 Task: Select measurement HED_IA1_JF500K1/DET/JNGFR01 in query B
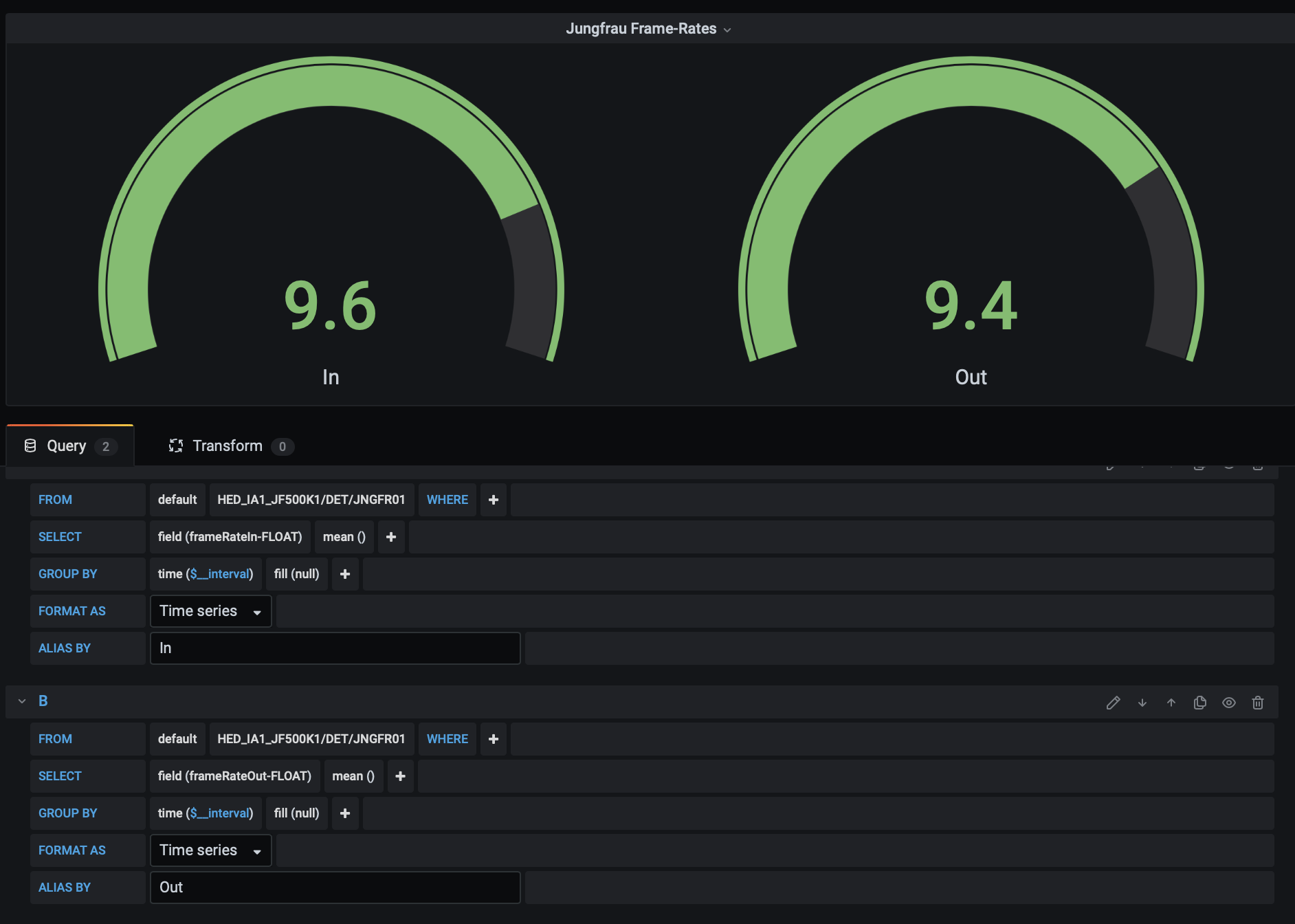click(311, 739)
